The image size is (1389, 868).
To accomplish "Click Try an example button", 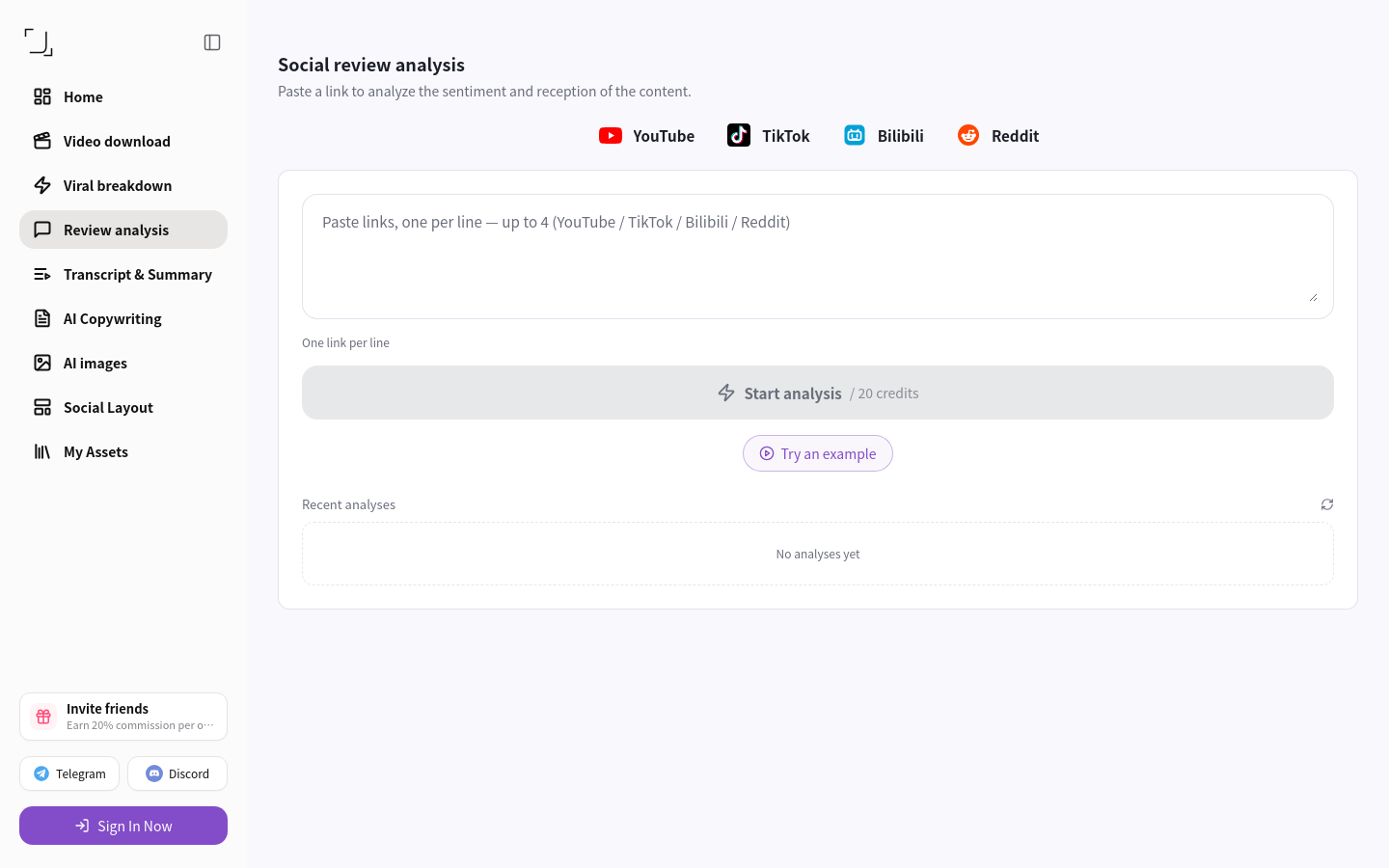I will [x=818, y=453].
